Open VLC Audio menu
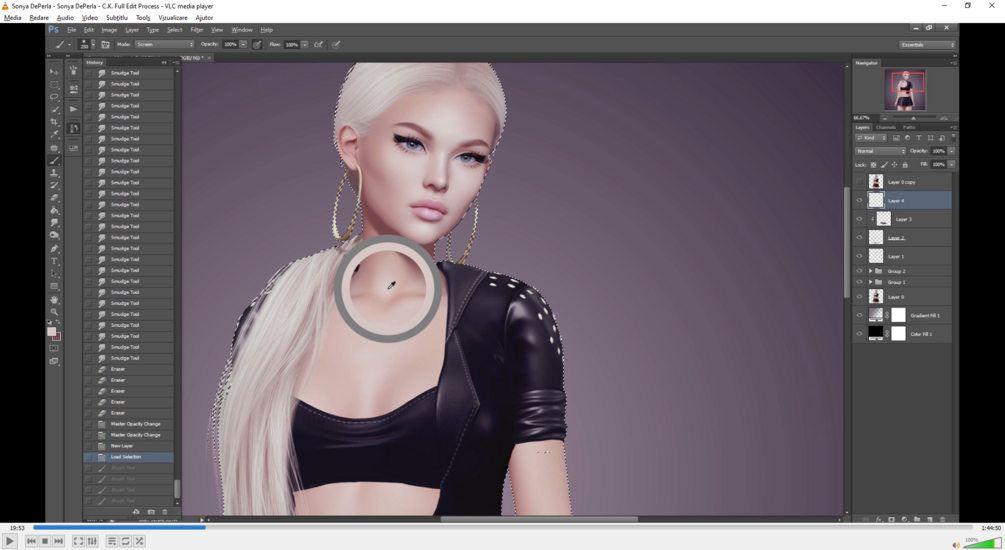 [65, 18]
